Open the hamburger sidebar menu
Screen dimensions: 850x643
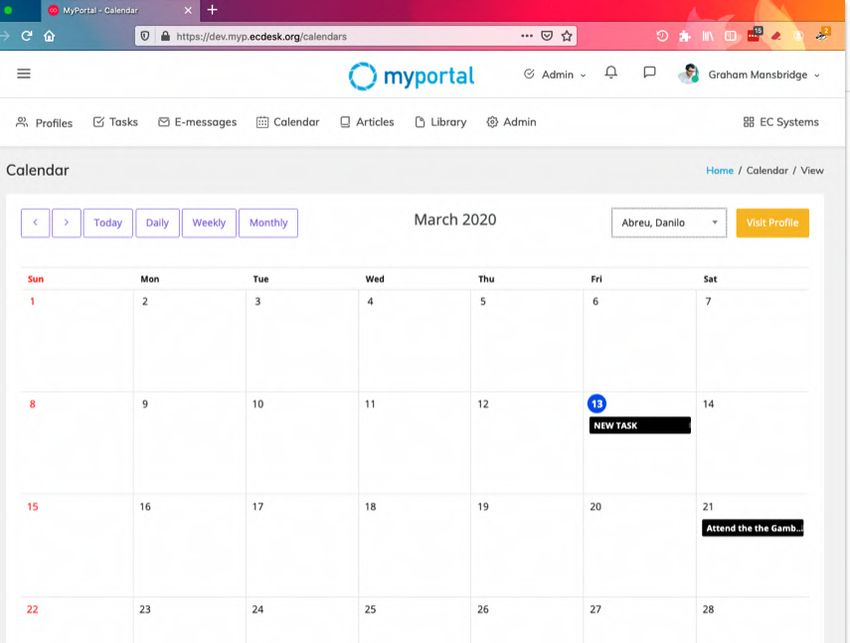point(24,73)
